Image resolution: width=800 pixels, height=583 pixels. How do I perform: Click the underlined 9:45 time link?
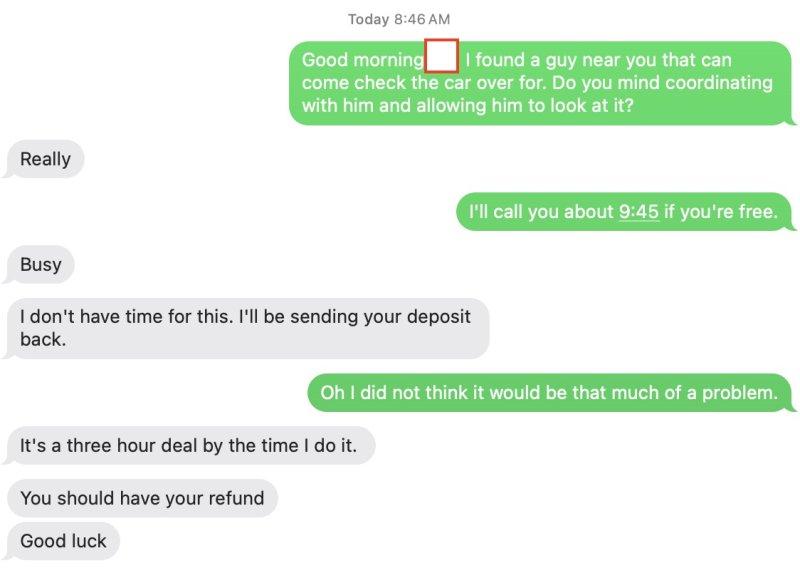coord(639,212)
